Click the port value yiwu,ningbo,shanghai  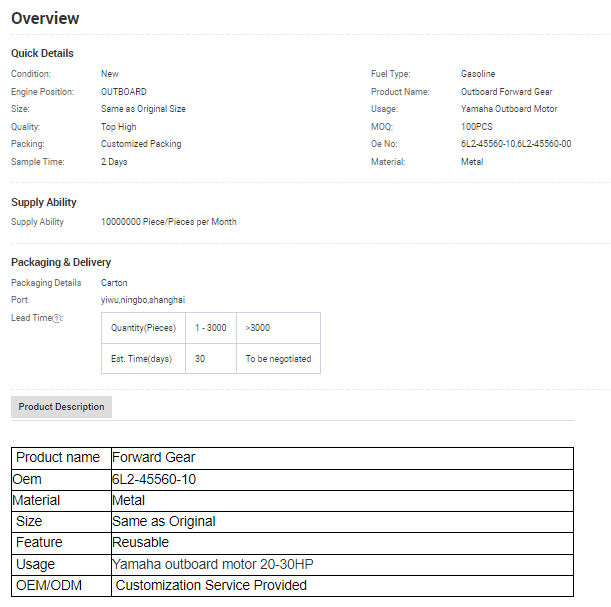coord(143,299)
